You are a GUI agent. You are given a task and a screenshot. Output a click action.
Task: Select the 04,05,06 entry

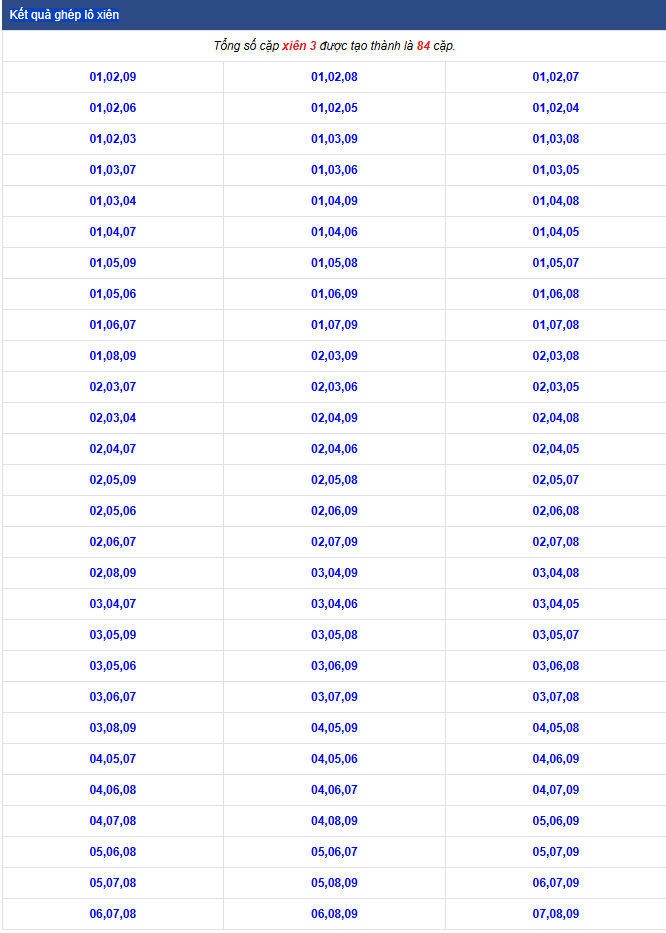point(334,759)
